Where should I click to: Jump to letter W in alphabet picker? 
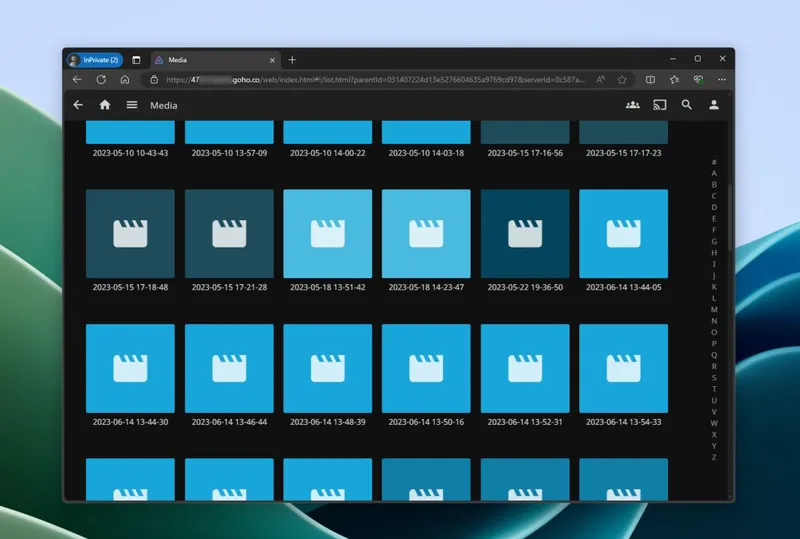(x=714, y=423)
